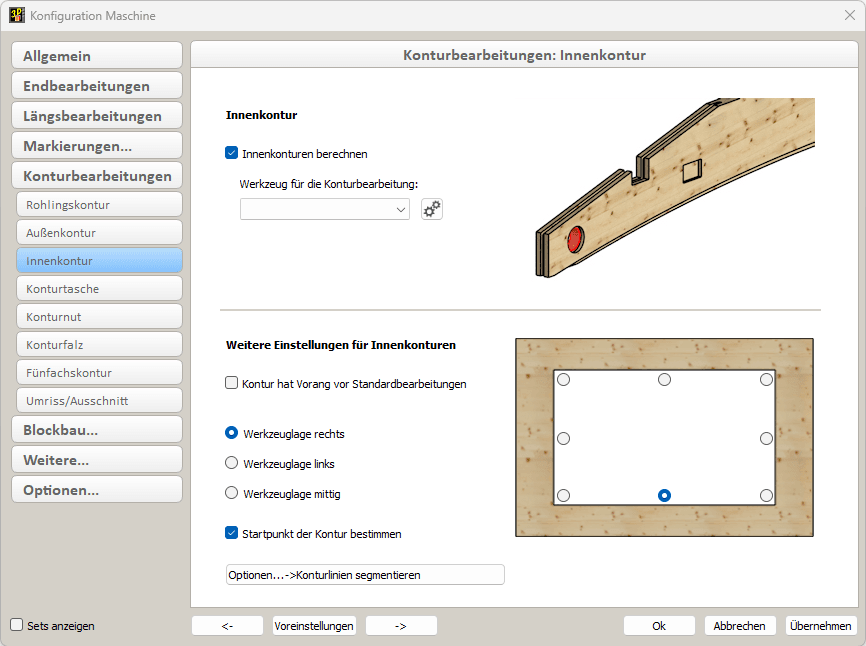Viewport: 866px width, 646px height.
Task: Expand the Blockbau... section
Action: point(97,430)
